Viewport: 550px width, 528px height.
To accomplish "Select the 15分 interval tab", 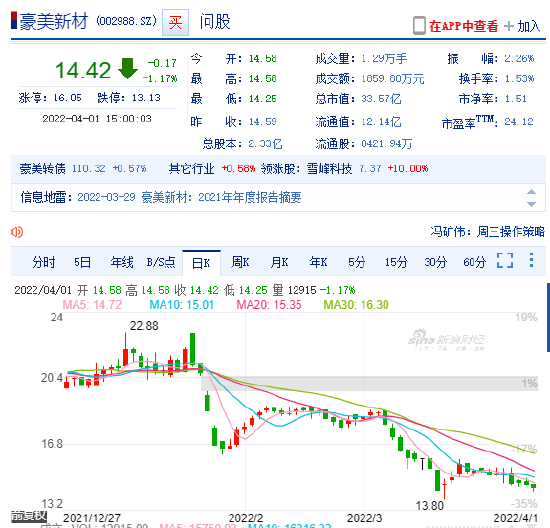I will click(396, 262).
